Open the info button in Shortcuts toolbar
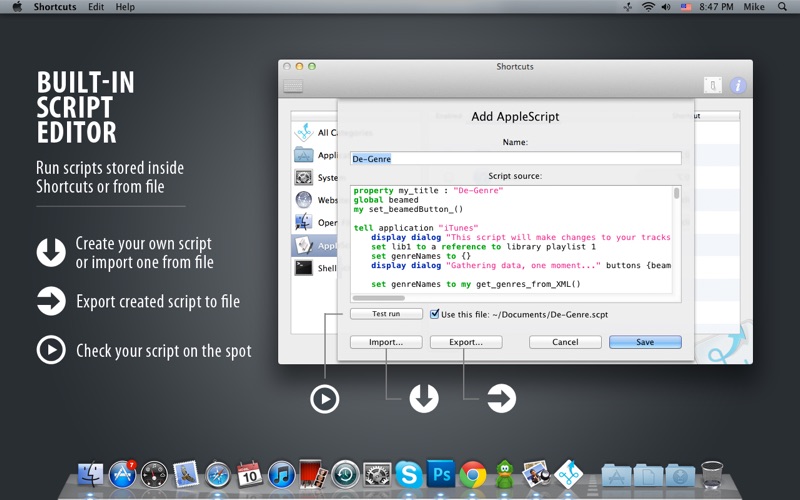This screenshot has width=800, height=500. [x=738, y=85]
